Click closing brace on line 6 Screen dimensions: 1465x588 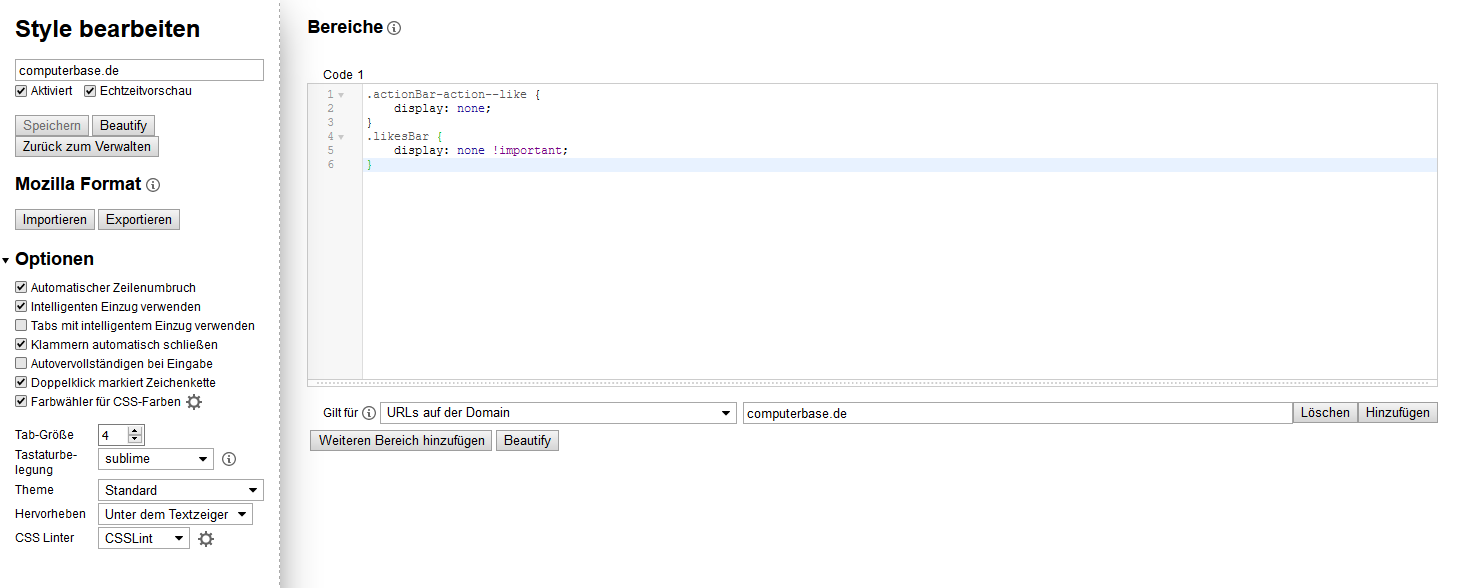[369, 165]
